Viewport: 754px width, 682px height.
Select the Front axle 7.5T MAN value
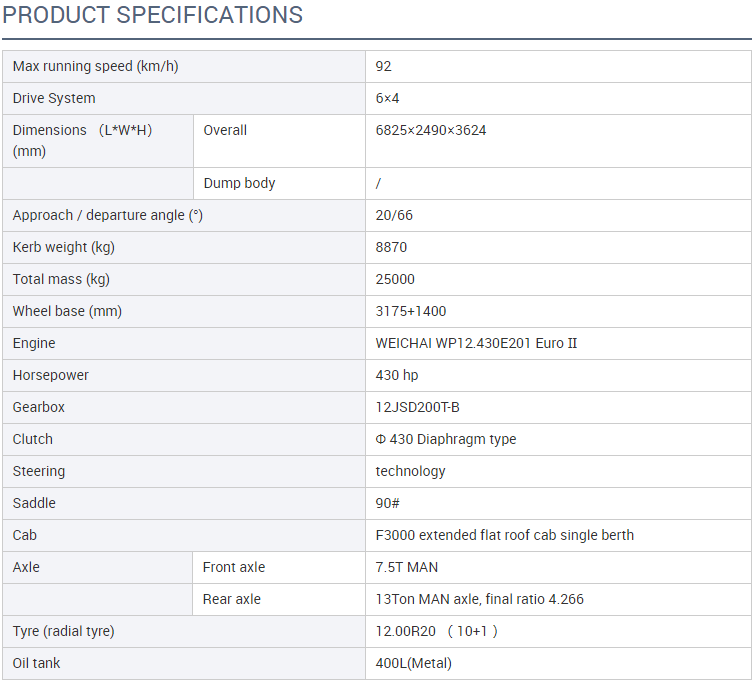click(x=406, y=568)
